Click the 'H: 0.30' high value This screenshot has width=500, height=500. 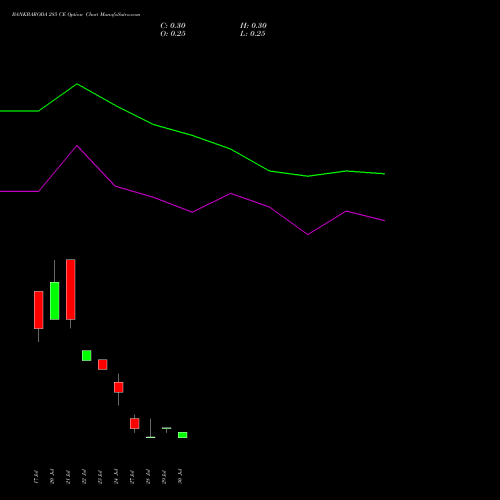coord(253,26)
